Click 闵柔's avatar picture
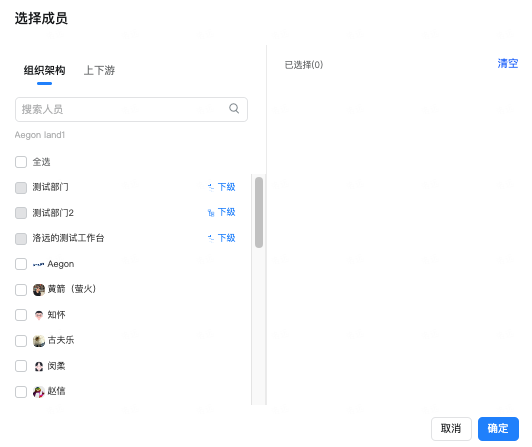 (39, 366)
